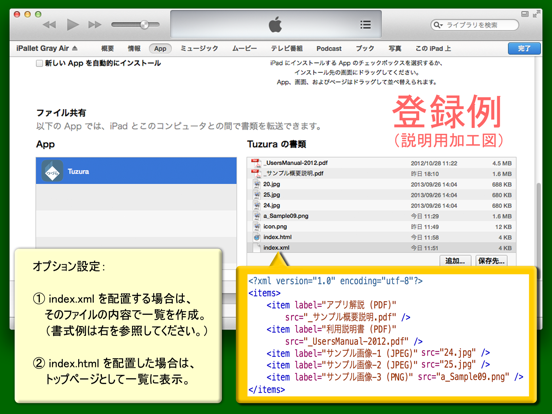This screenshot has height=414, width=552.
Task: Select the Tuzura app row
Action: click(x=136, y=171)
